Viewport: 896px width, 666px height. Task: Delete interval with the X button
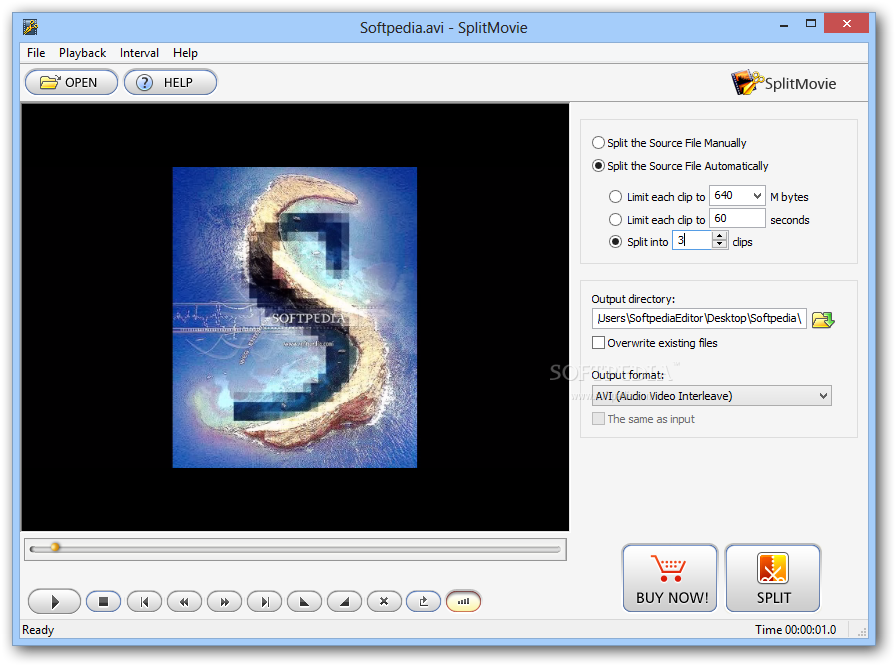point(384,601)
